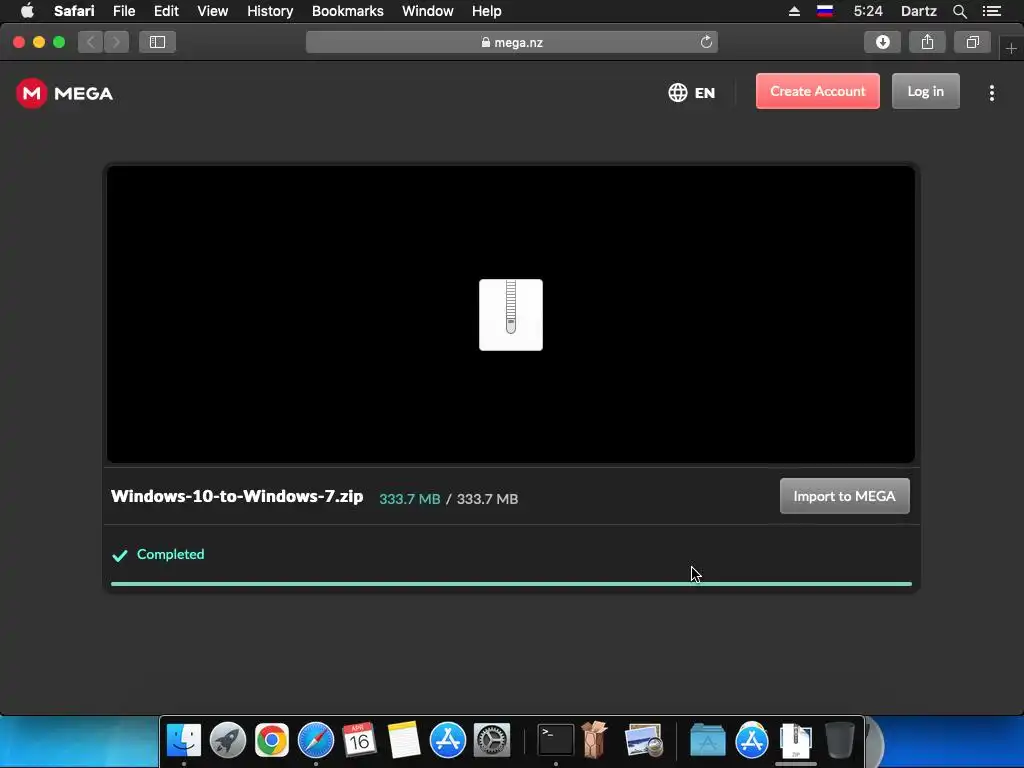Click Safari compass icon in Dock
Screen dimensions: 1024x768
(315, 740)
